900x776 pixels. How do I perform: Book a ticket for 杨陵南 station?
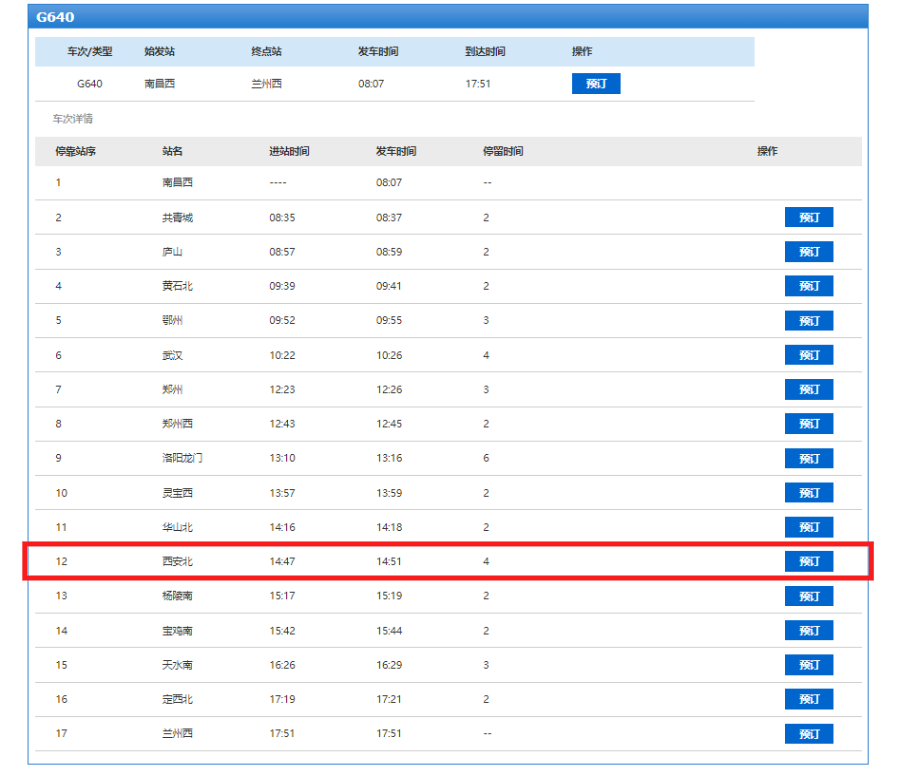click(x=808, y=596)
